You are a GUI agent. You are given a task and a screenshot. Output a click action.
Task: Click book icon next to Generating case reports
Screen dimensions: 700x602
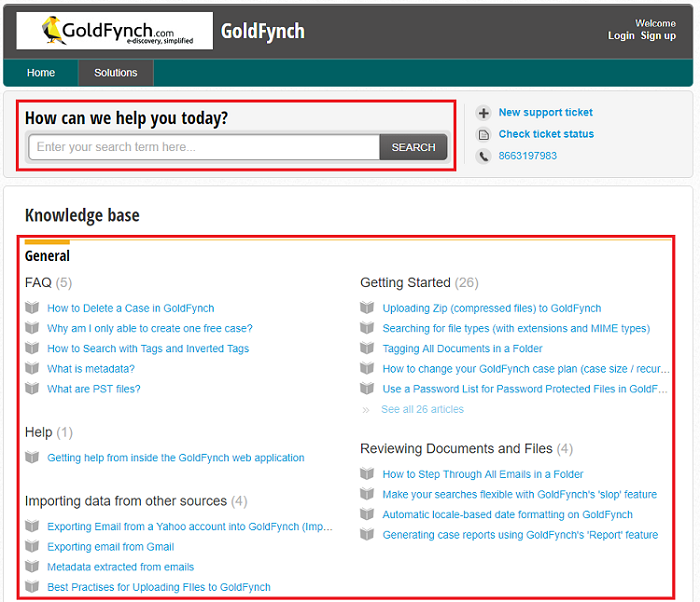(367, 534)
